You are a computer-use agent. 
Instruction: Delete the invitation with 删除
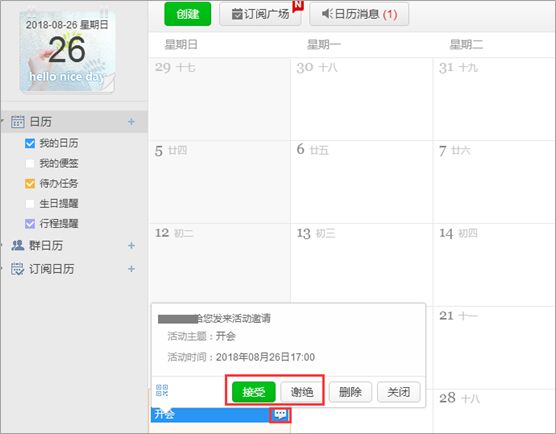pyautogui.click(x=350, y=392)
